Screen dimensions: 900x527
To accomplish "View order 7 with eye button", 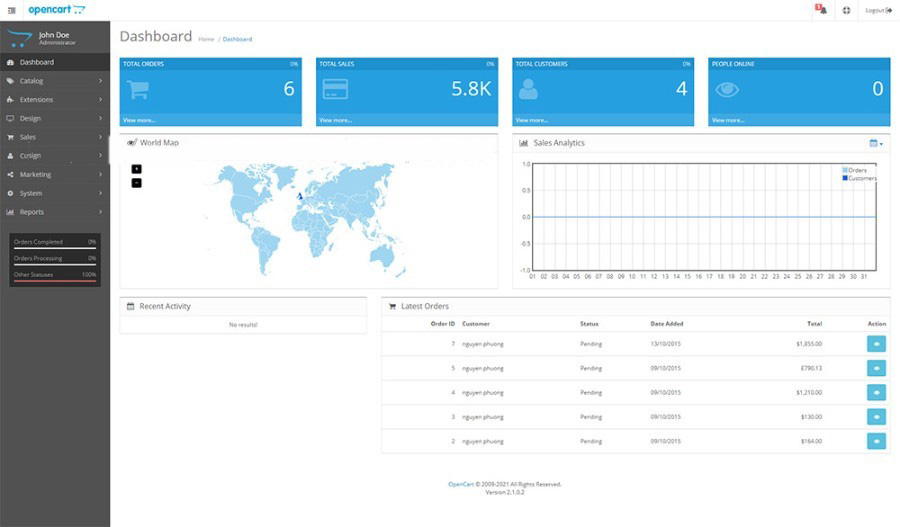I will pyautogui.click(x=876, y=344).
